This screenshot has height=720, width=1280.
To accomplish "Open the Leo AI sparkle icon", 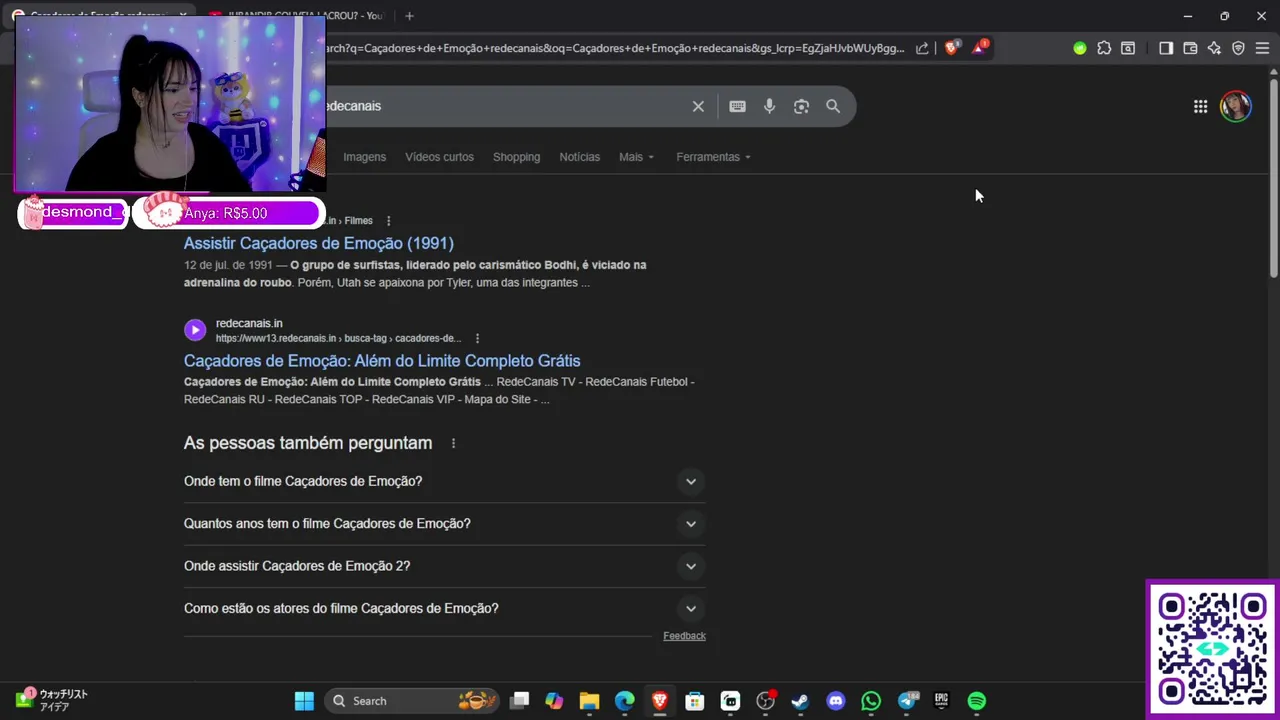I will pyautogui.click(x=1214, y=48).
